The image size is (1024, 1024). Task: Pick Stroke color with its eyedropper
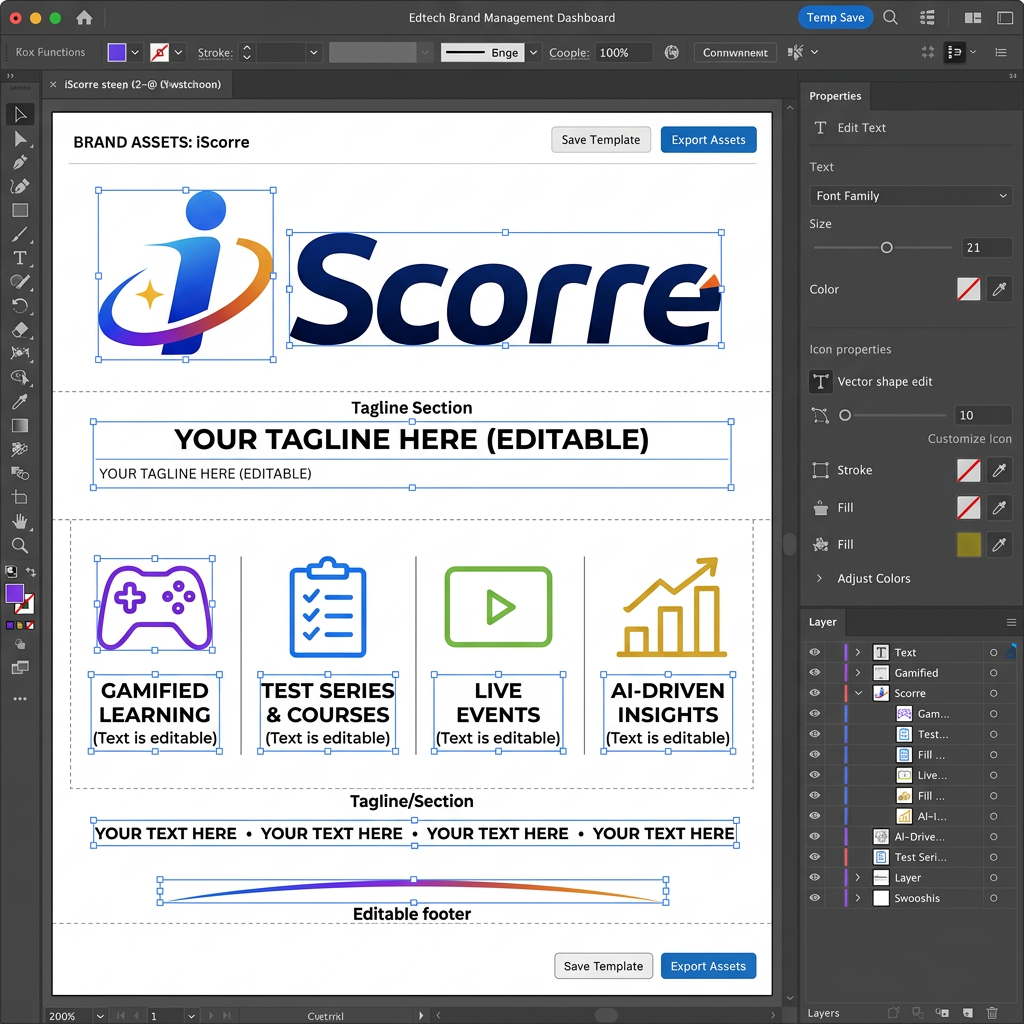coord(999,470)
